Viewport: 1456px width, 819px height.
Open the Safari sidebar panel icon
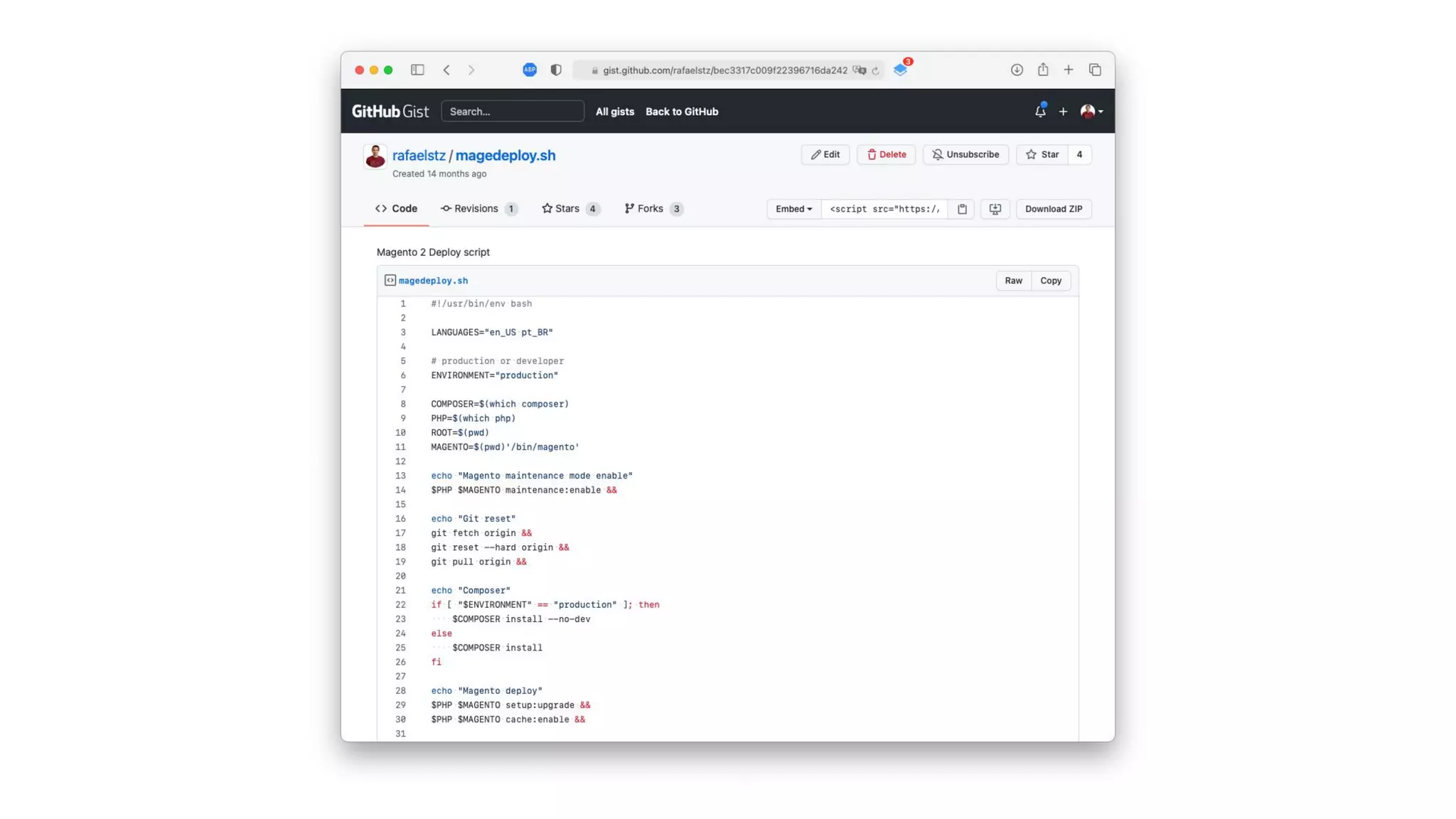(417, 70)
